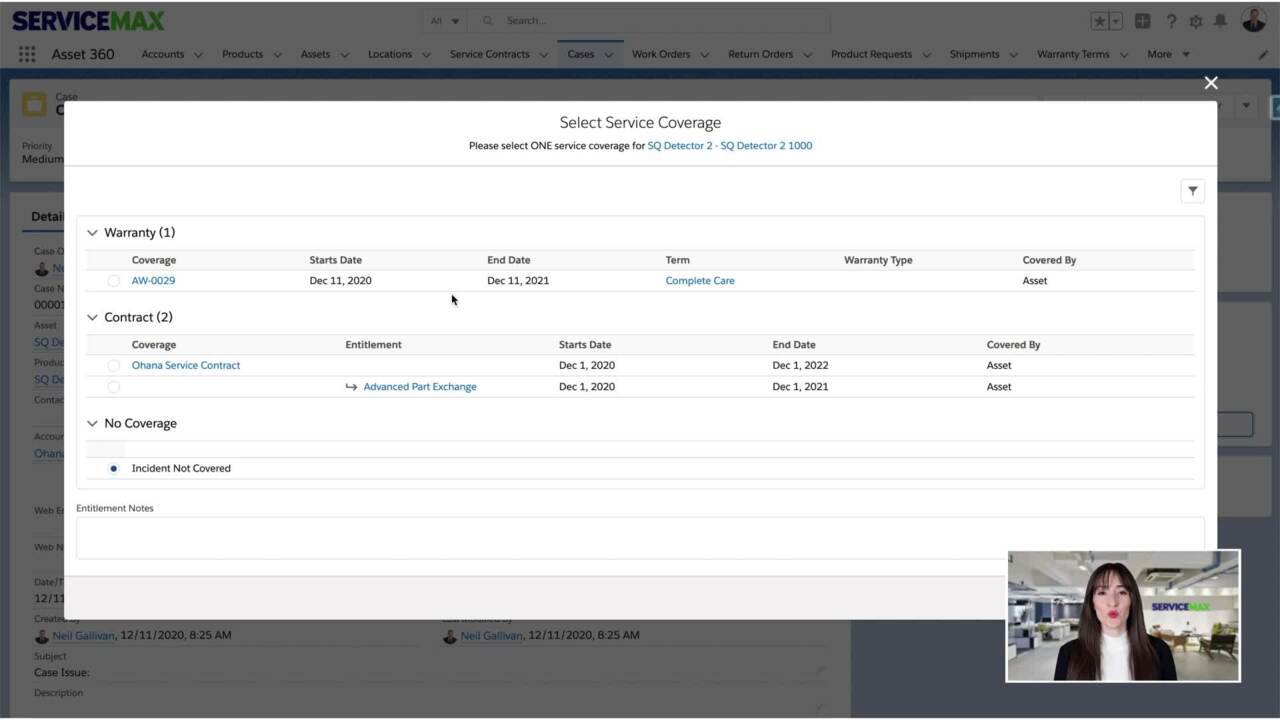Select the AW-0029 warranty radio button
This screenshot has width=1280, height=720.
pos(113,281)
